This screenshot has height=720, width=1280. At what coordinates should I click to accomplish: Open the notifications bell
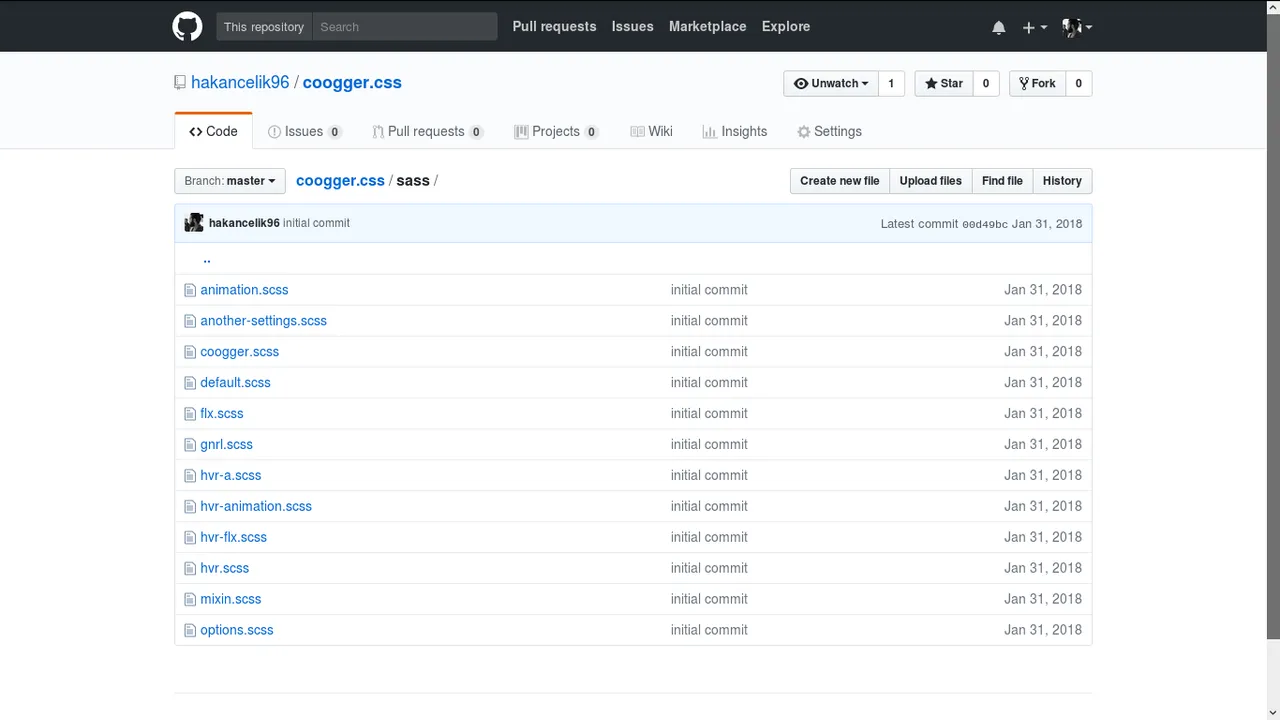(x=998, y=27)
